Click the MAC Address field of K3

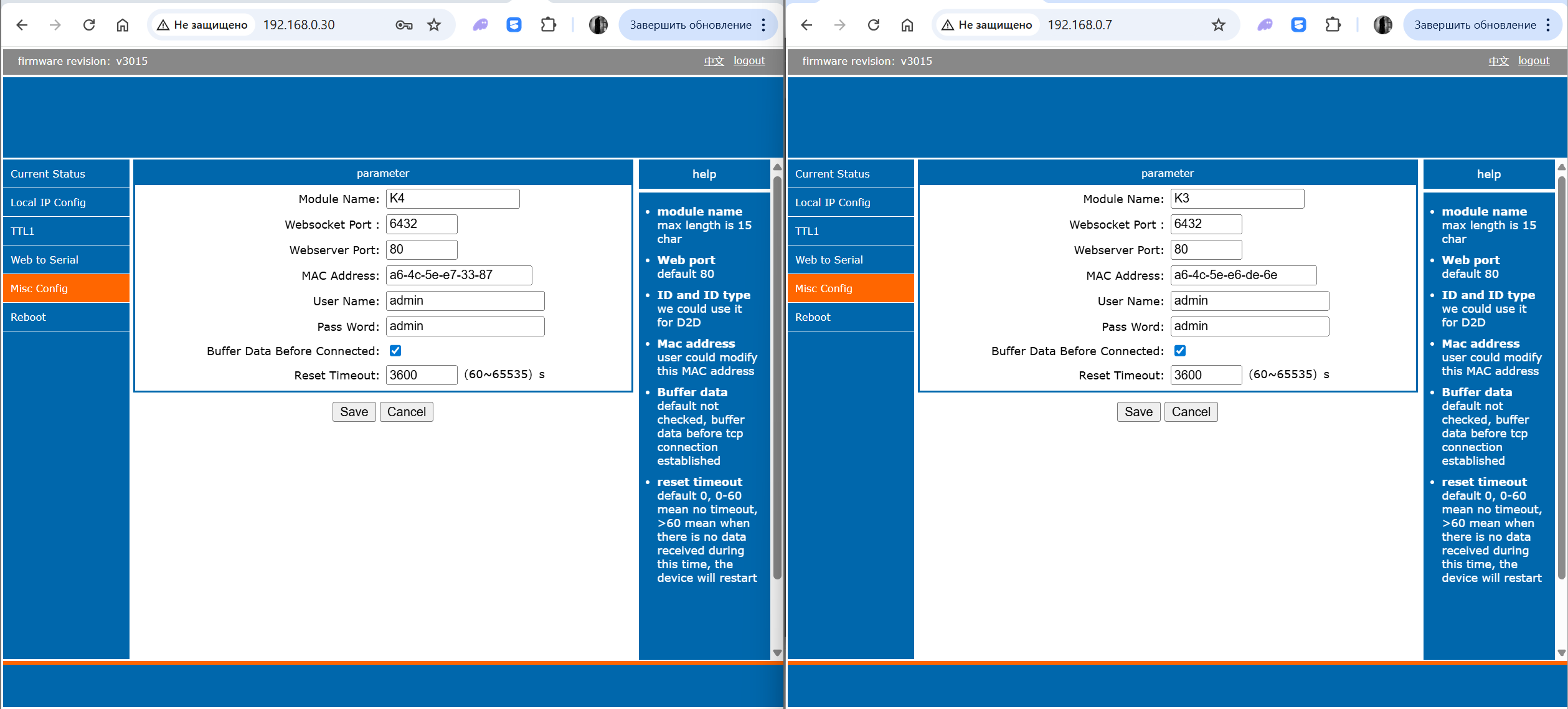[x=1243, y=275]
